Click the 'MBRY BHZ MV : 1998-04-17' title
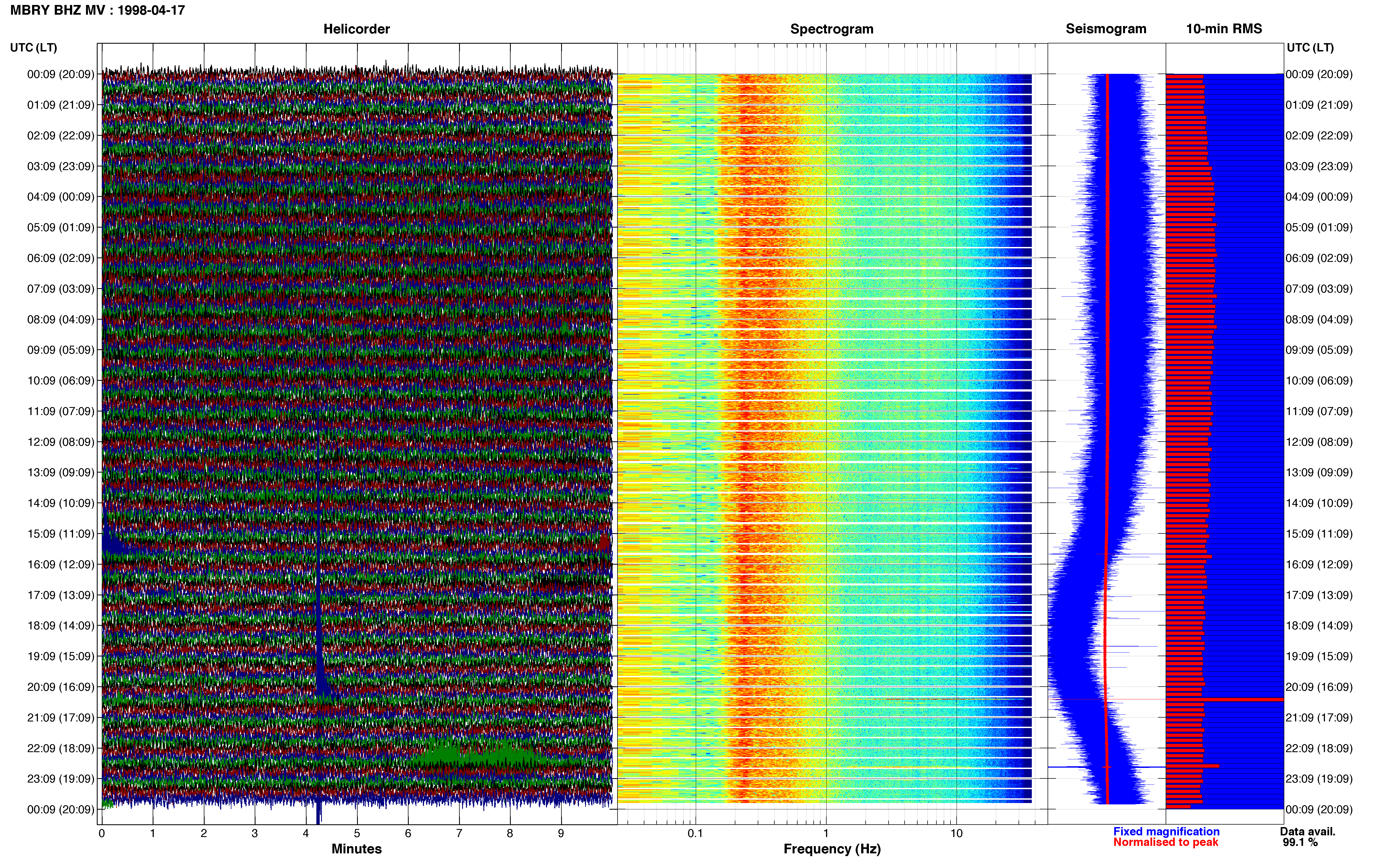The image size is (1388, 868). click(98, 10)
